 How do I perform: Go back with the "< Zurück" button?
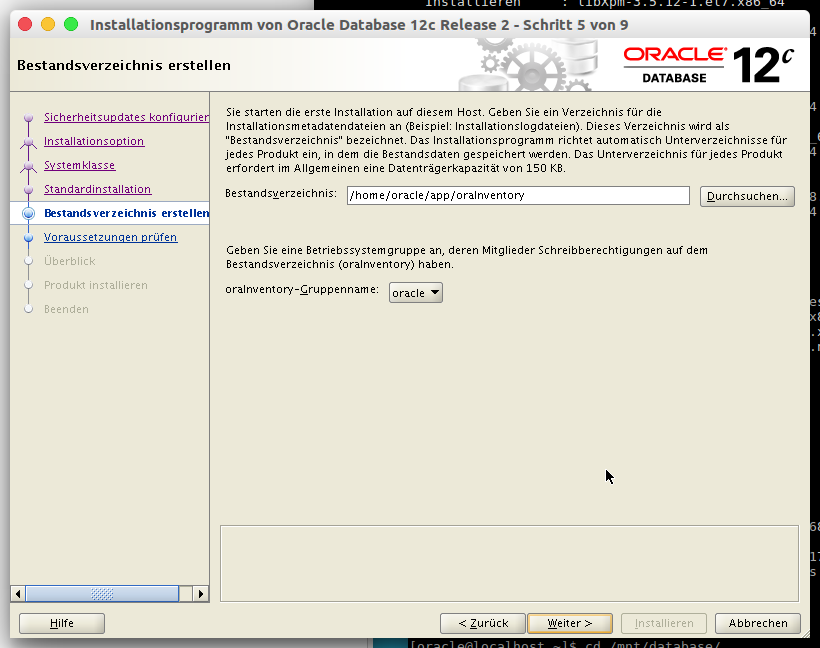pyautogui.click(x=482, y=622)
